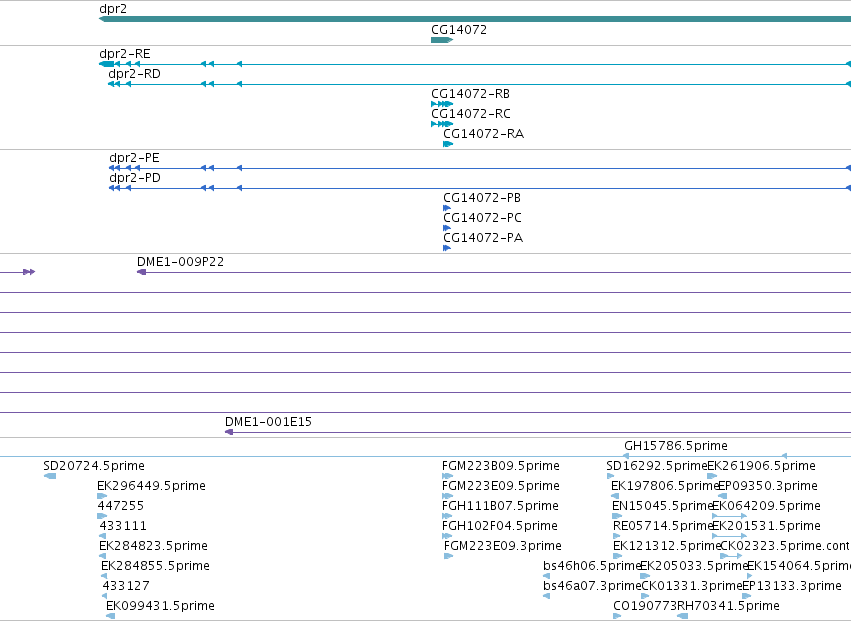Viewport: 851px width, 621px height.
Task: Click the CG14072-PB protein arrow glyph
Action: [x=447, y=208]
